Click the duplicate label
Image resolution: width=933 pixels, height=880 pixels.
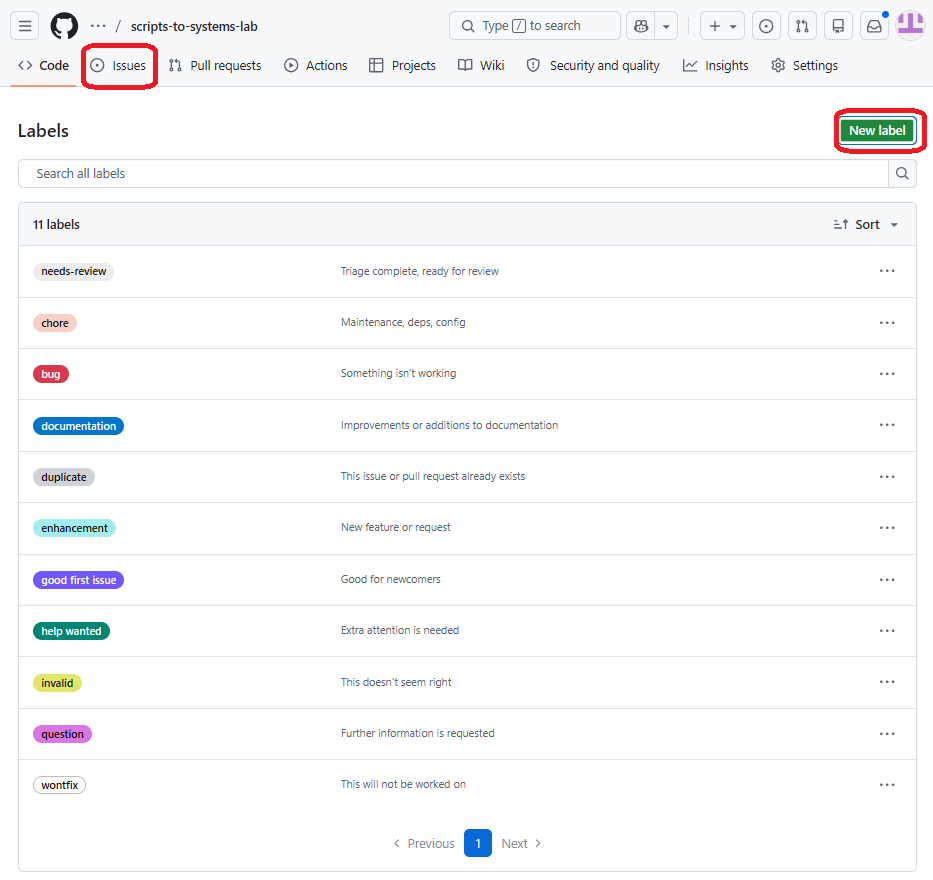point(64,477)
